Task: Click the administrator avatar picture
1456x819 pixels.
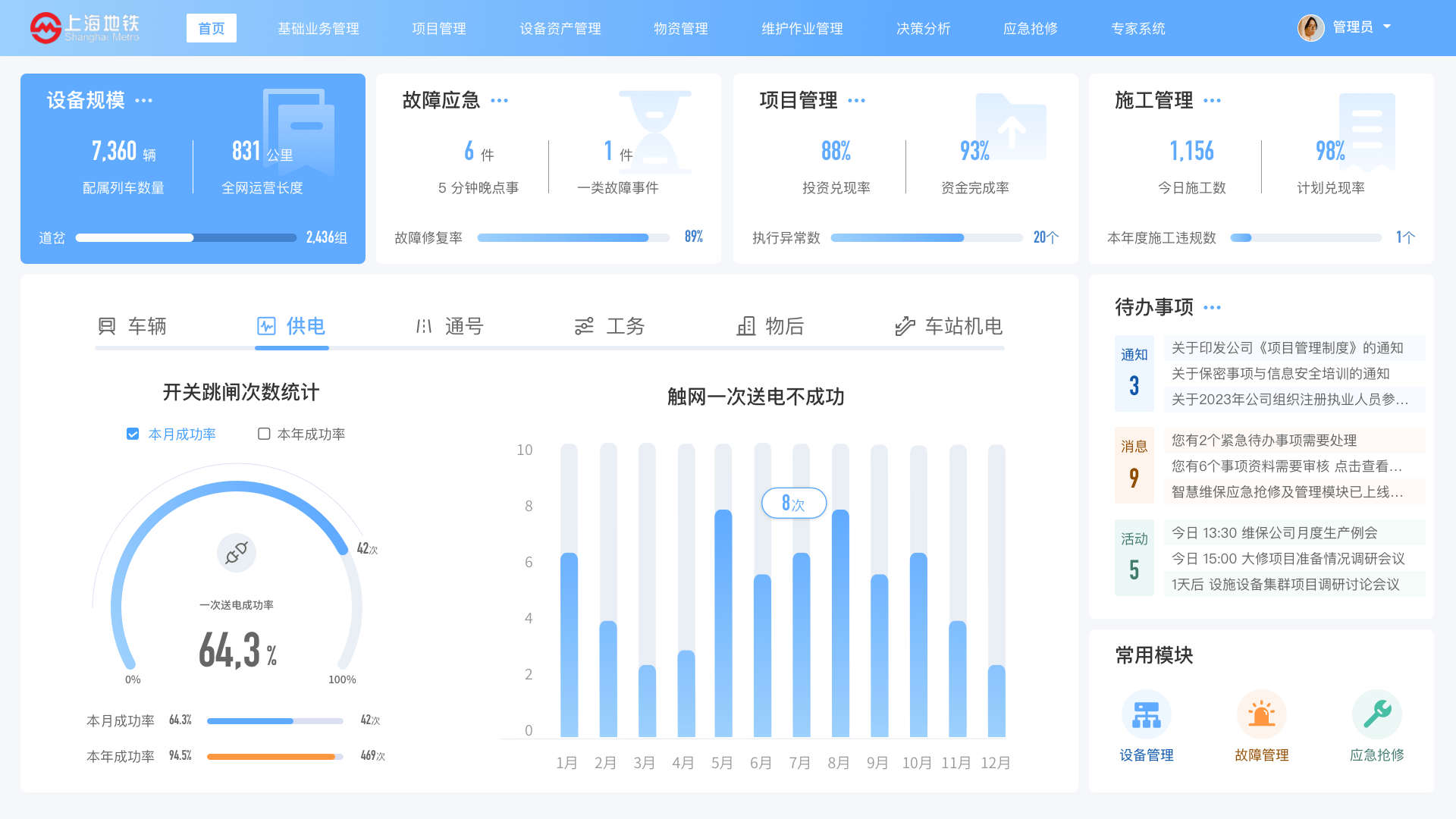Action: [x=1310, y=28]
